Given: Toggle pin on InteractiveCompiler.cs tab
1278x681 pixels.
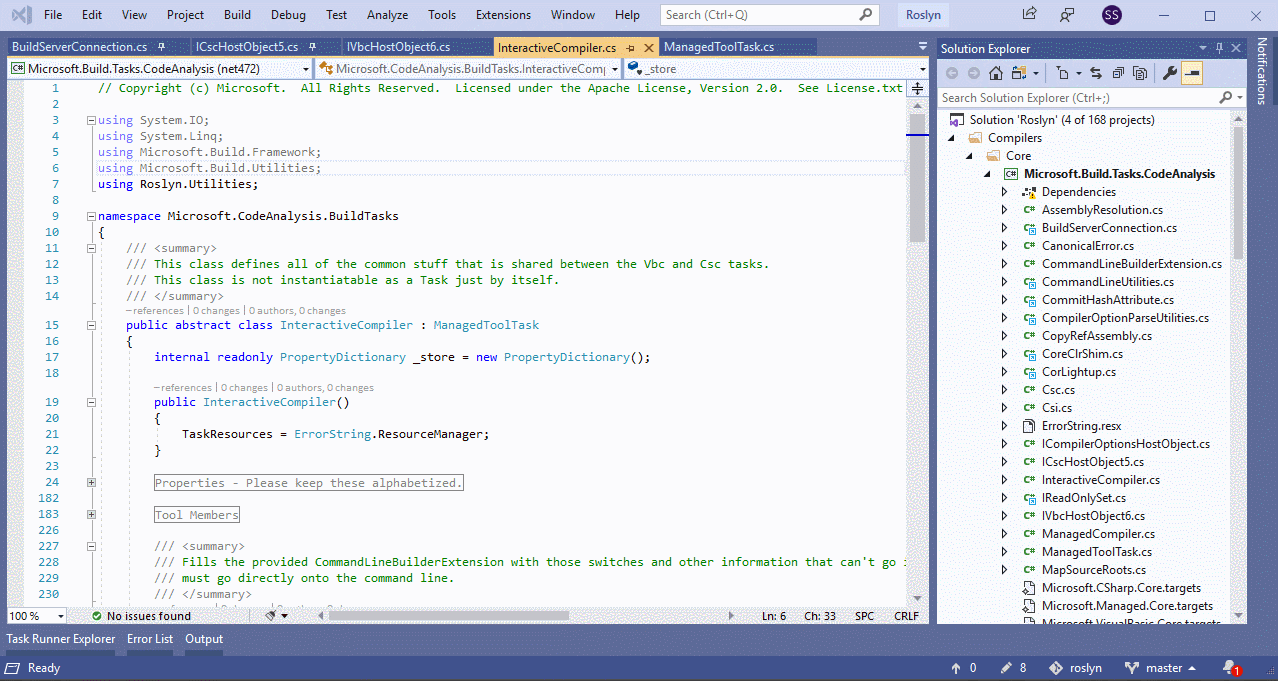Looking at the screenshot, I should [629, 48].
